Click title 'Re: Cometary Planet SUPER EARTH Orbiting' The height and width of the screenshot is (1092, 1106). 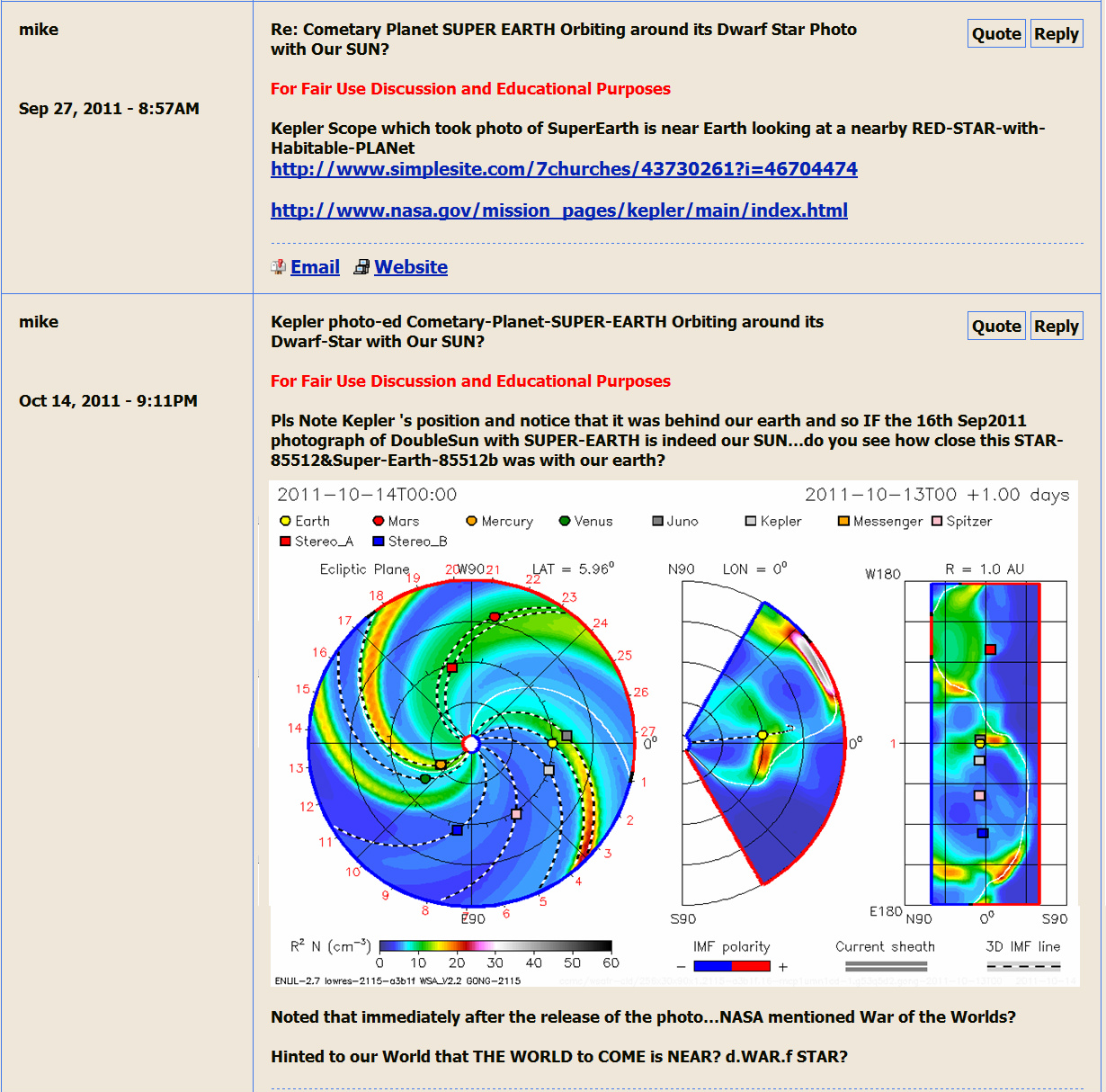pos(564,40)
